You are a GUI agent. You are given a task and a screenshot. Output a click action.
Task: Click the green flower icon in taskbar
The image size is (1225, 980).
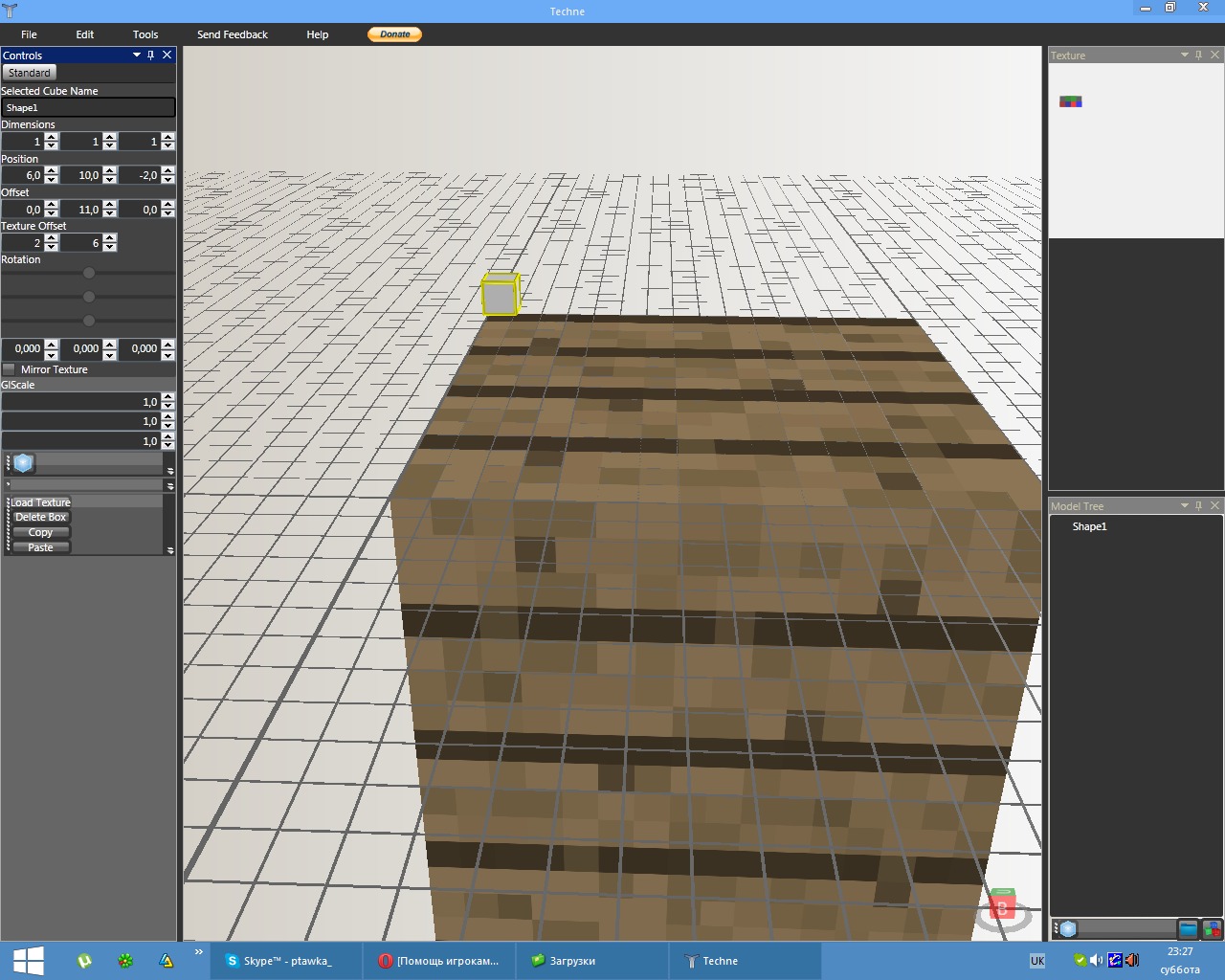tap(125, 961)
